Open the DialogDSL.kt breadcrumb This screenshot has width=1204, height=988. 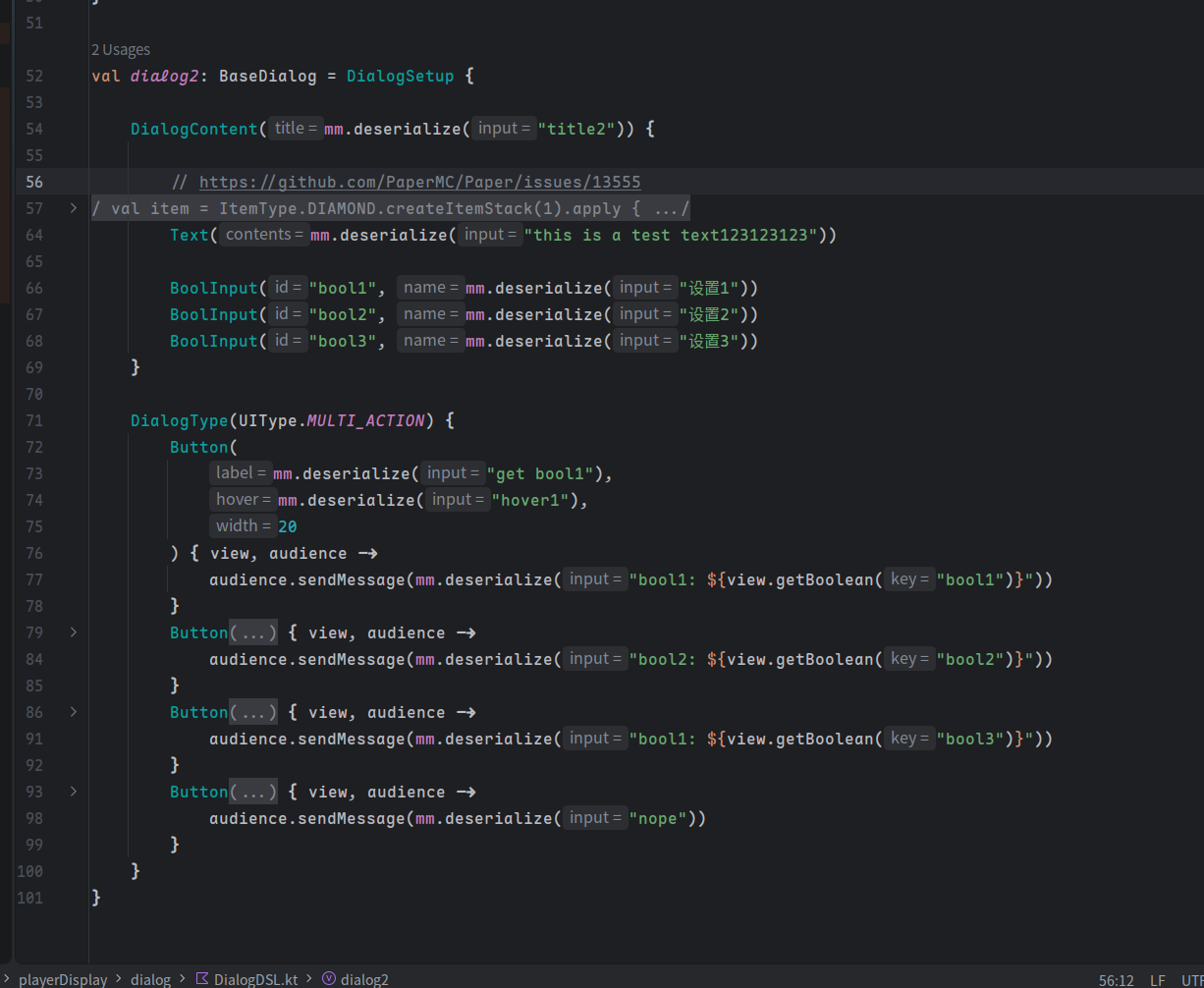coord(256,979)
